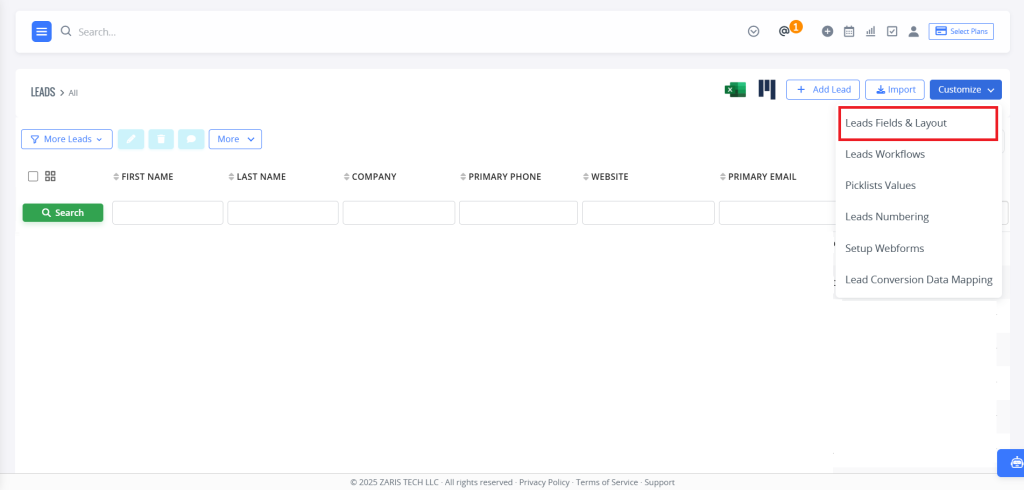Expand the More Leads filter dropdown
The image size is (1024, 490).
coord(67,139)
